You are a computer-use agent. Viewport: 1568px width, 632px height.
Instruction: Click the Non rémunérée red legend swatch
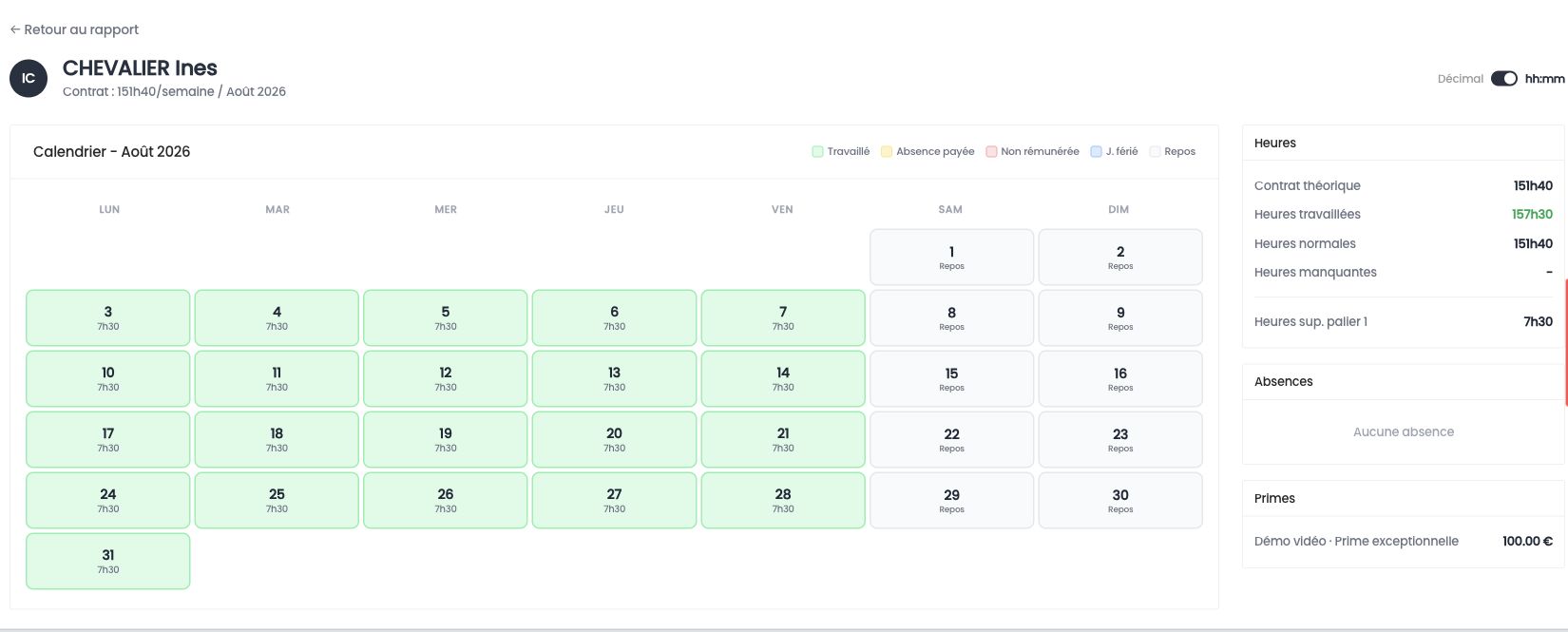click(x=991, y=151)
